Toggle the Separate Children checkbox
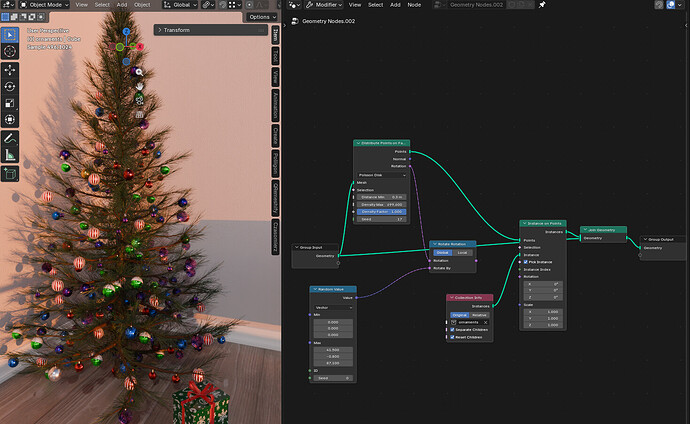This screenshot has height=424, width=690. tap(452, 329)
